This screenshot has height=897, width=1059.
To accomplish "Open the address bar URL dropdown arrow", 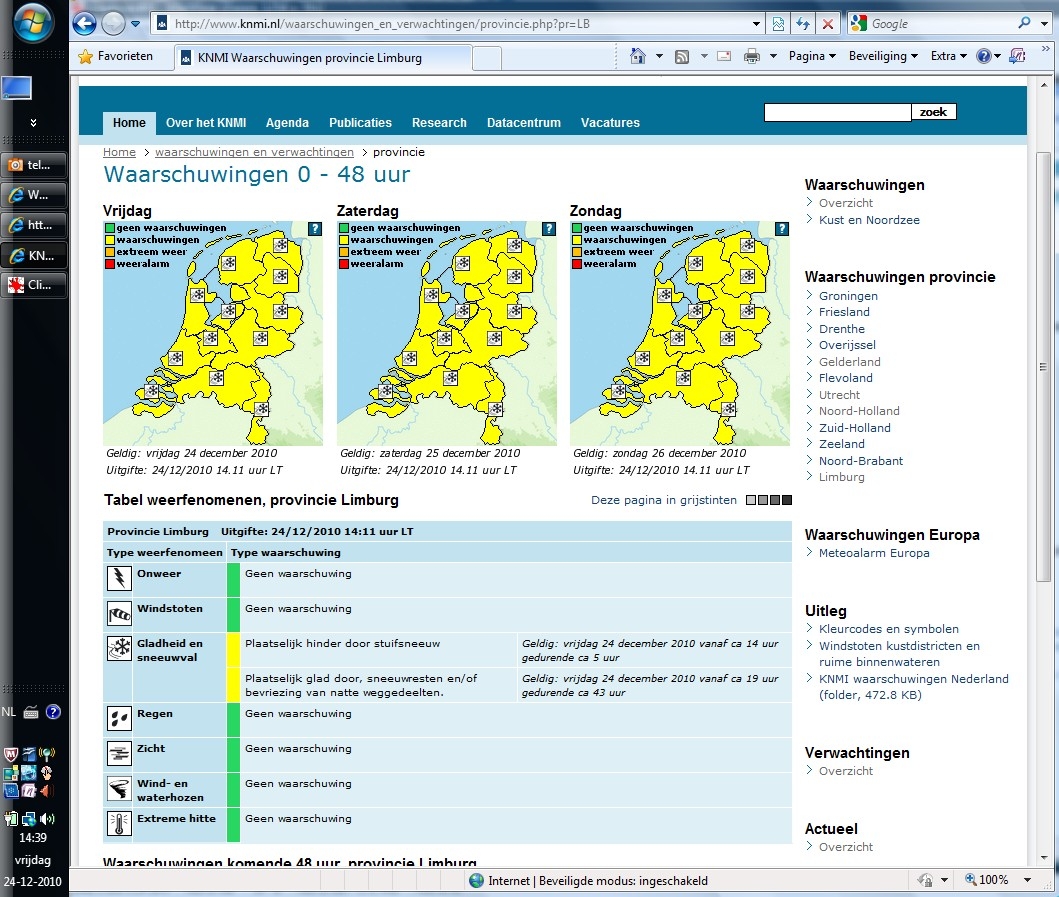I will click(756, 24).
